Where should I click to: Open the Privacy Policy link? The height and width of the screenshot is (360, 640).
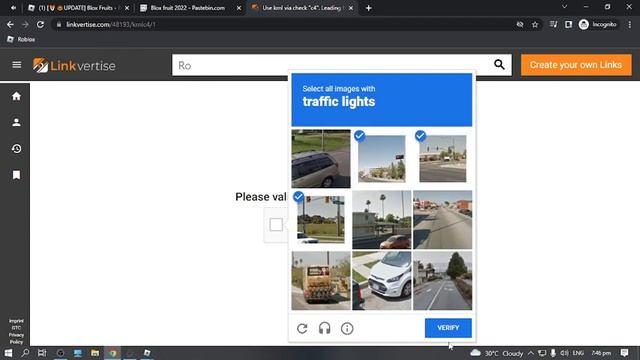click(16, 338)
